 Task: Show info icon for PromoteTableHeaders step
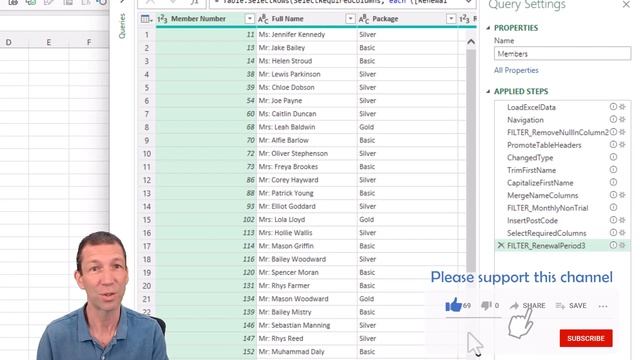coord(613,145)
